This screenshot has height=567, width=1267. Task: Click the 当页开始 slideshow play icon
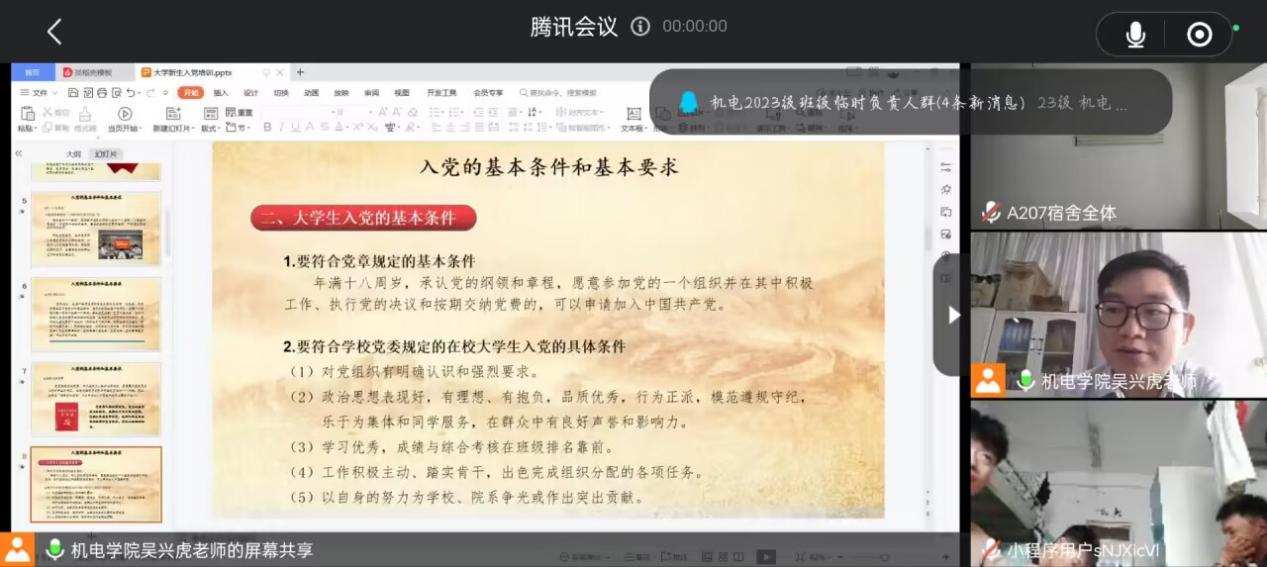124,114
